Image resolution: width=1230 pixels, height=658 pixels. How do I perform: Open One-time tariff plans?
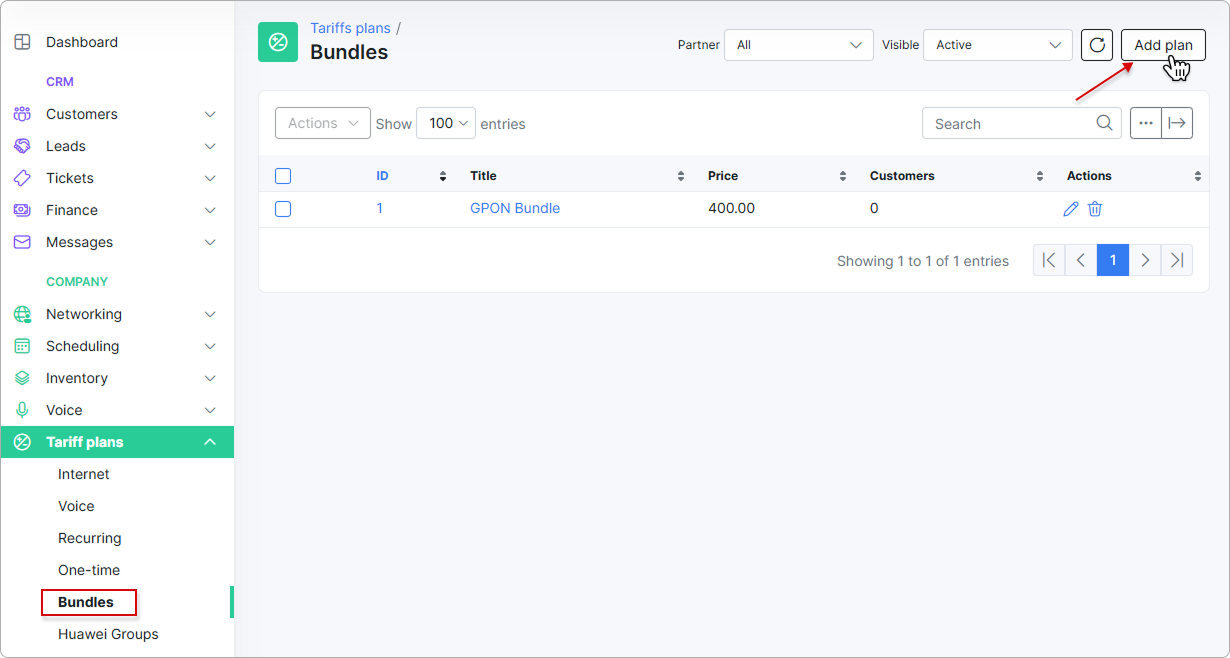[x=89, y=570]
